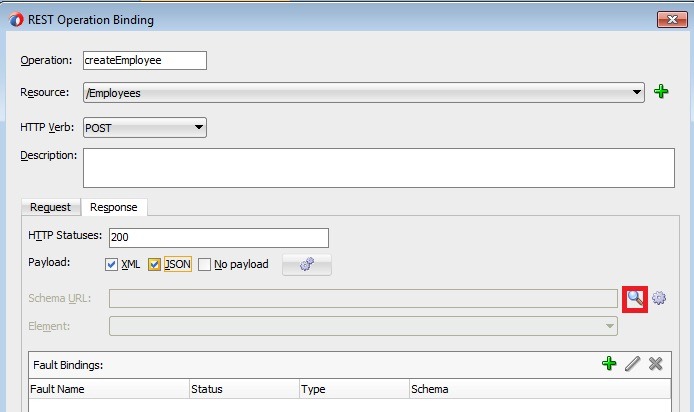Open the HTTP Verb dropdown
The height and width of the screenshot is (412, 694).
click(x=199, y=127)
